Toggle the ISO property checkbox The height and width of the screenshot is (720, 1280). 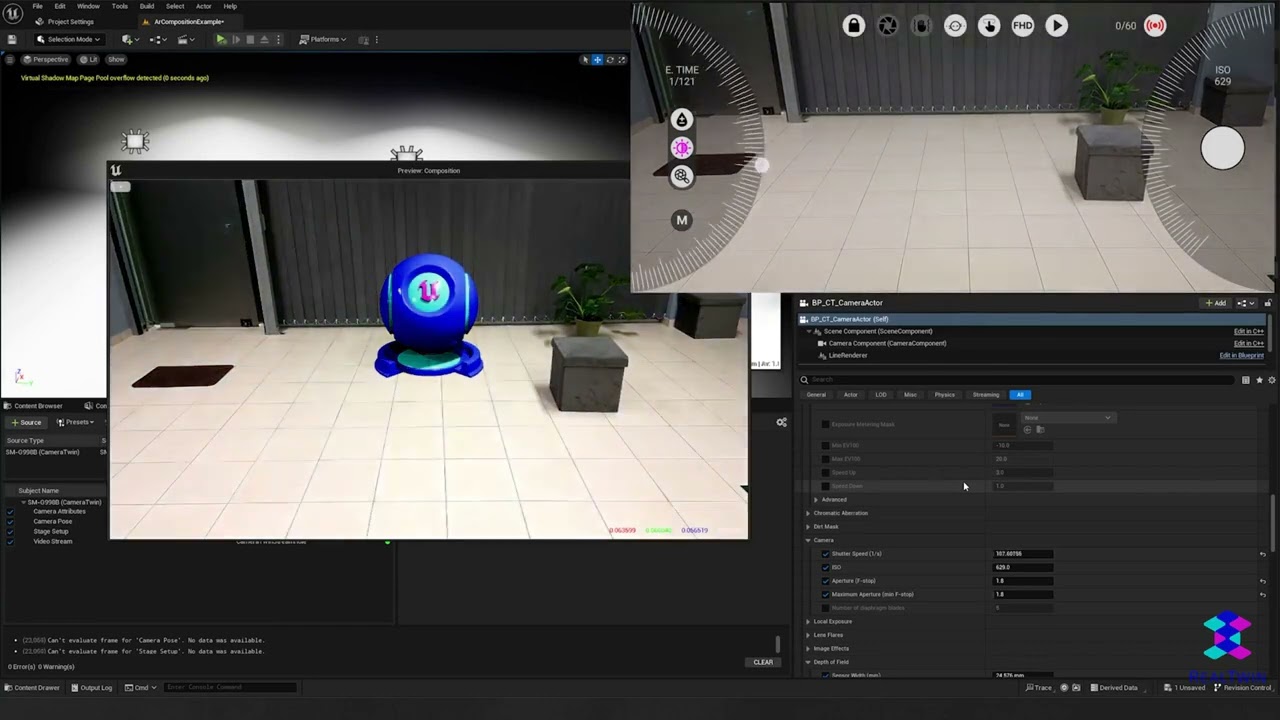tap(825, 567)
